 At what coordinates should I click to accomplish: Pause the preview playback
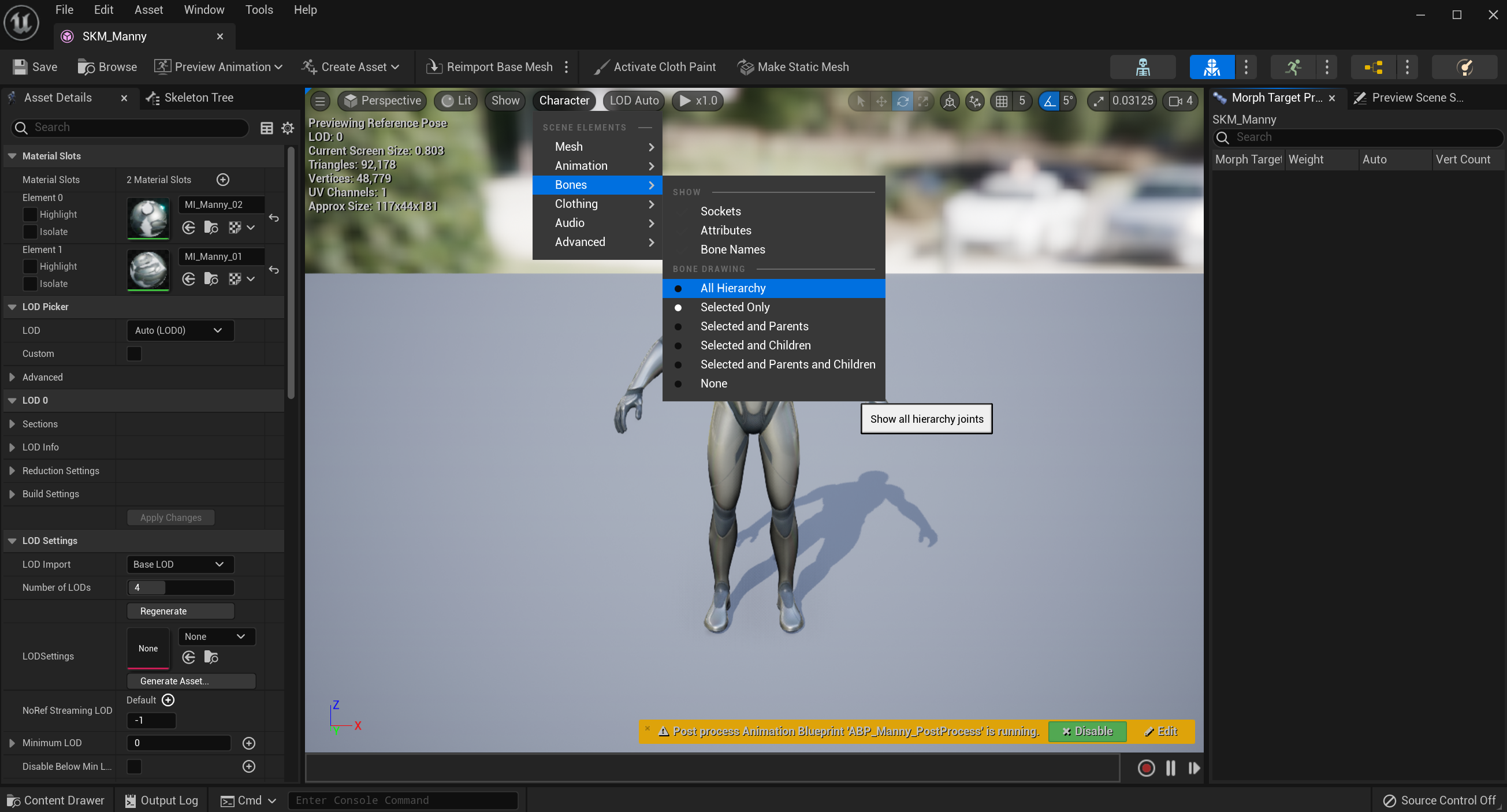click(1171, 768)
